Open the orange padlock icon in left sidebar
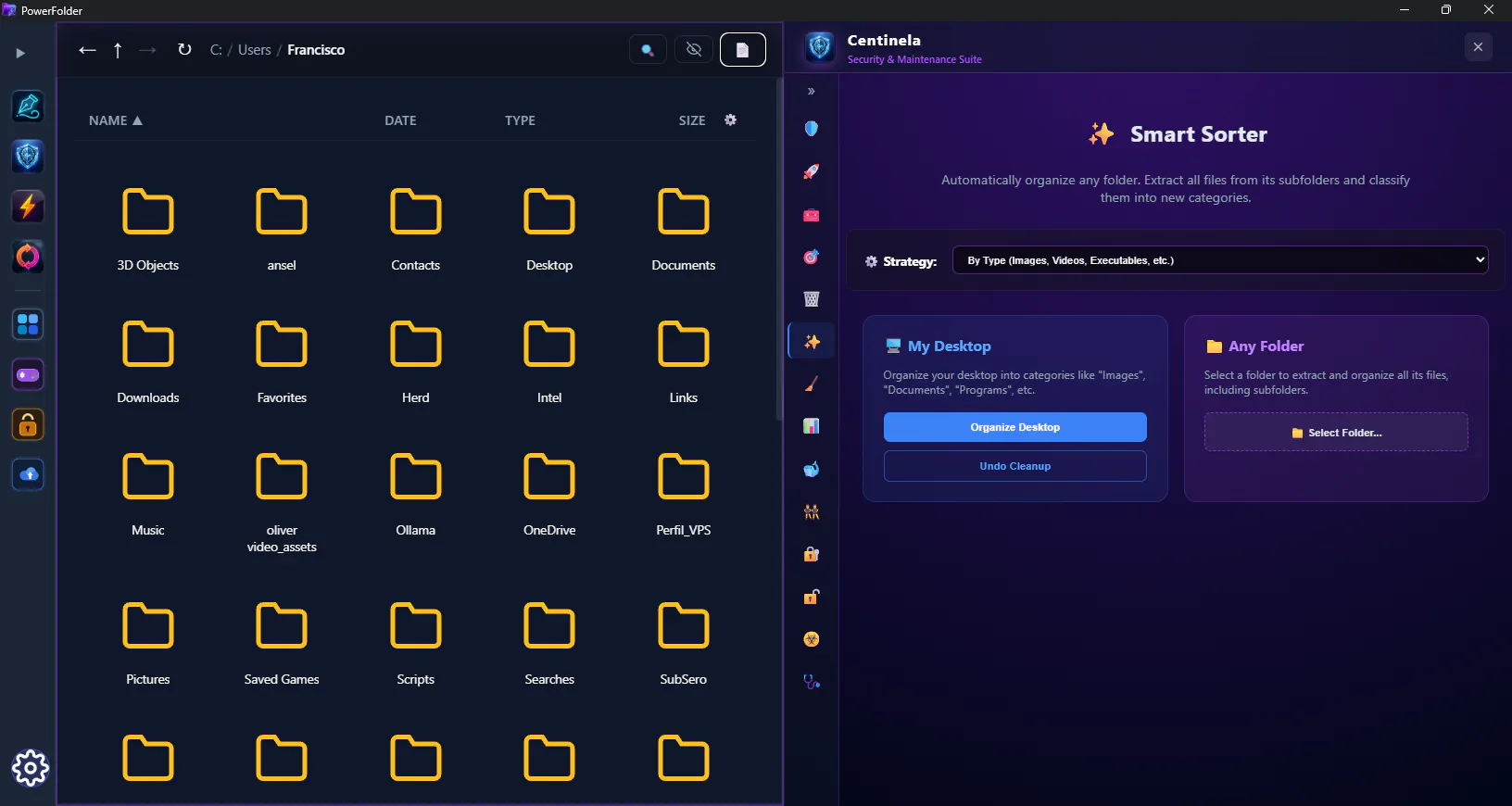The image size is (1512, 806). pyautogui.click(x=28, y=425)
